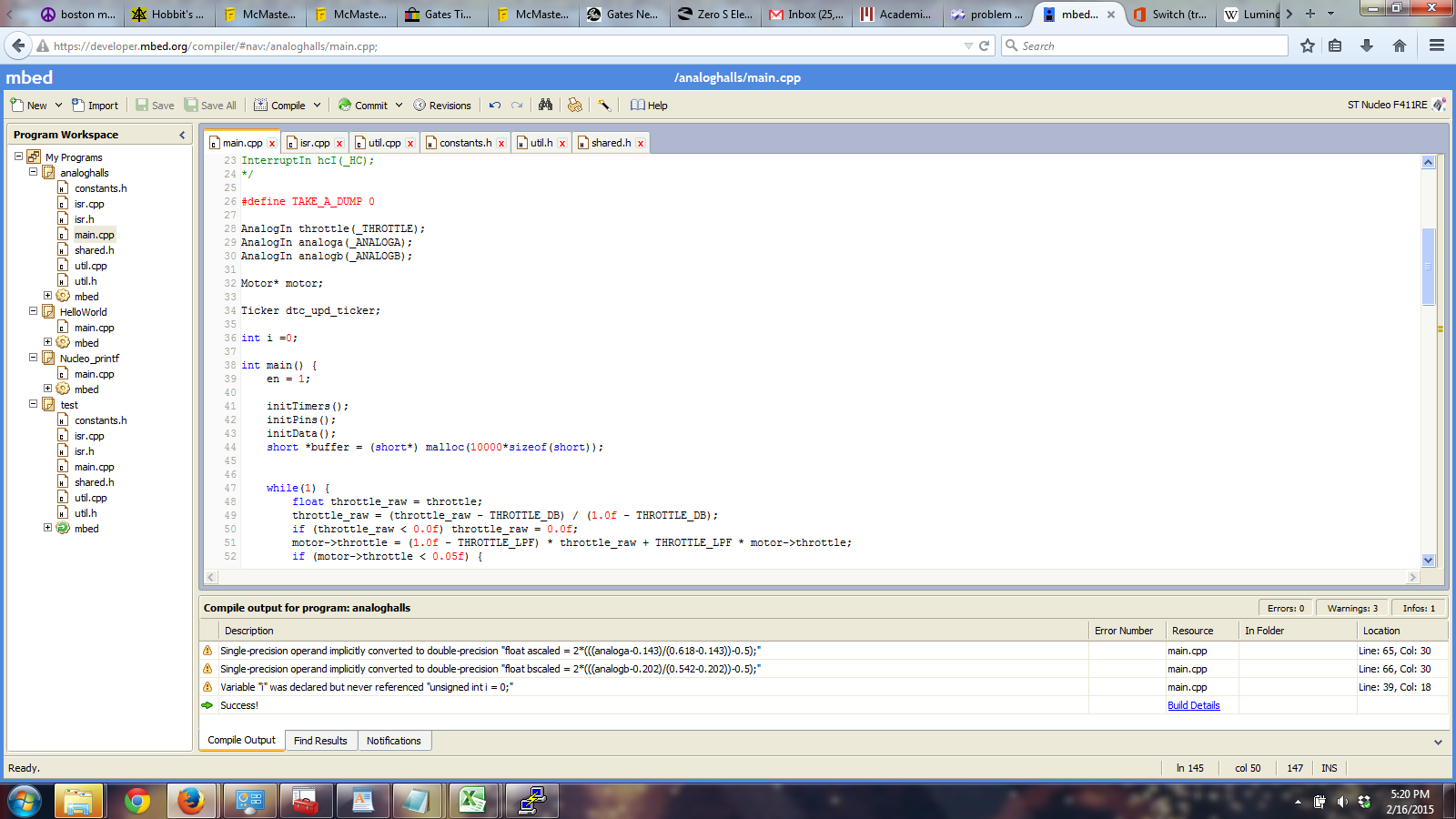Collapse the test program folder

point(33,403)
